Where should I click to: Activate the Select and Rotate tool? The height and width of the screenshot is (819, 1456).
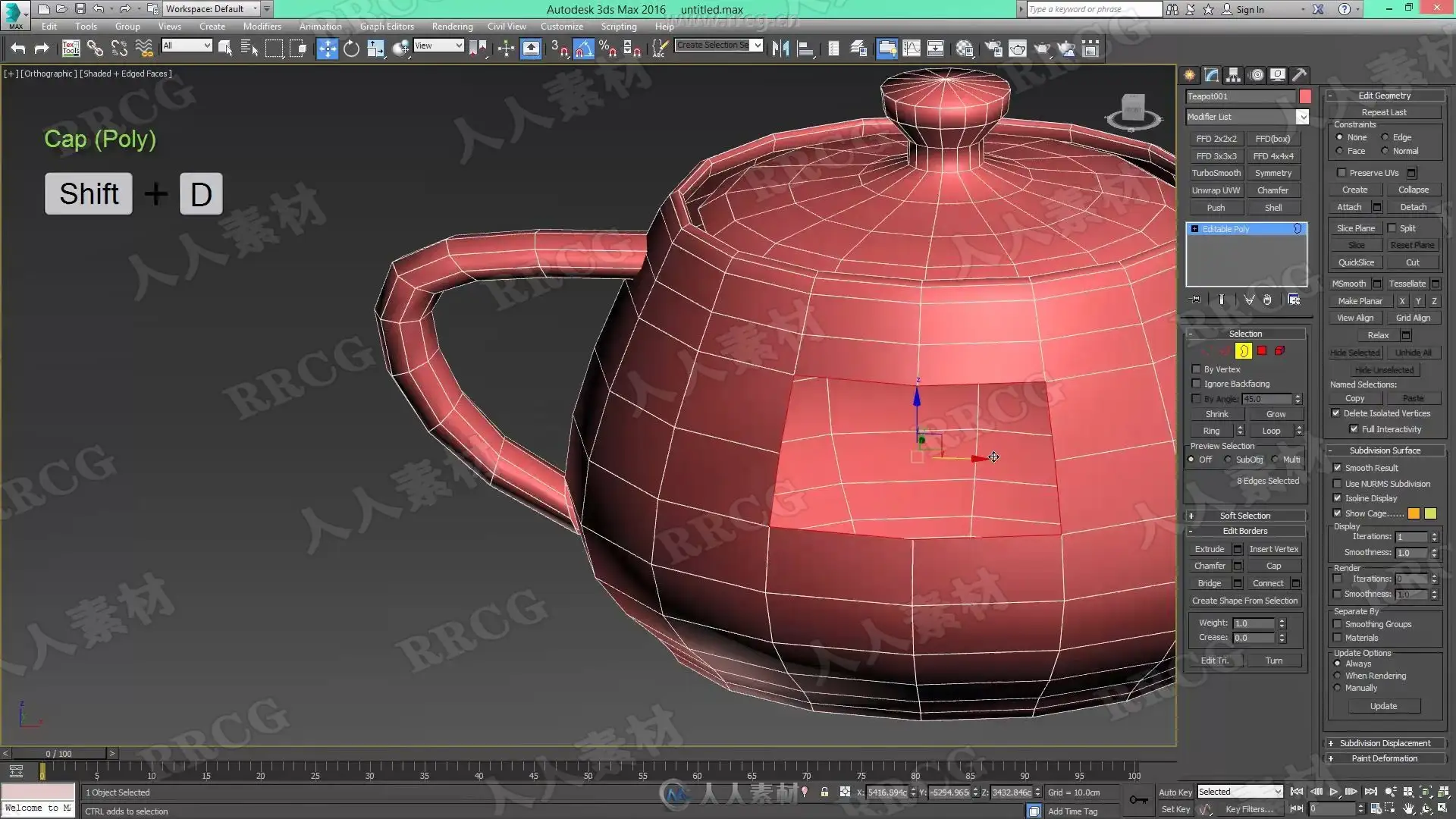pos(351,49)
